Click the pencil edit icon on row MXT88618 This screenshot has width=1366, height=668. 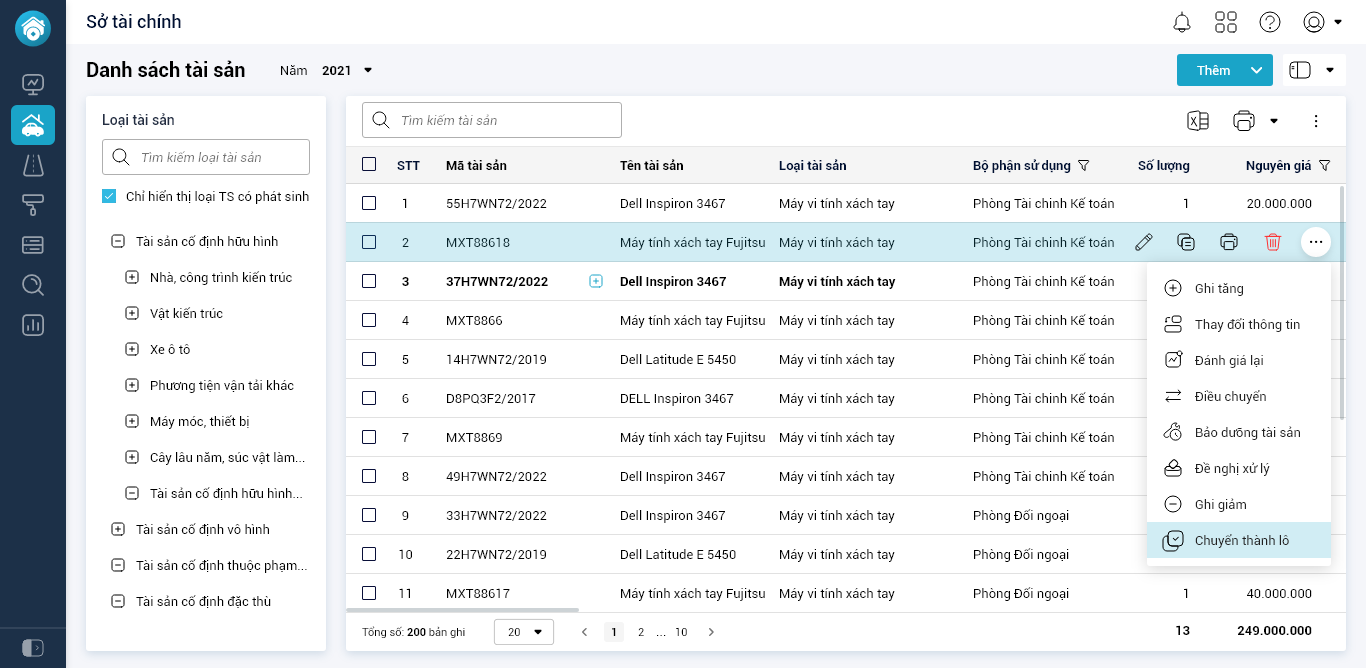point(1144,242)
